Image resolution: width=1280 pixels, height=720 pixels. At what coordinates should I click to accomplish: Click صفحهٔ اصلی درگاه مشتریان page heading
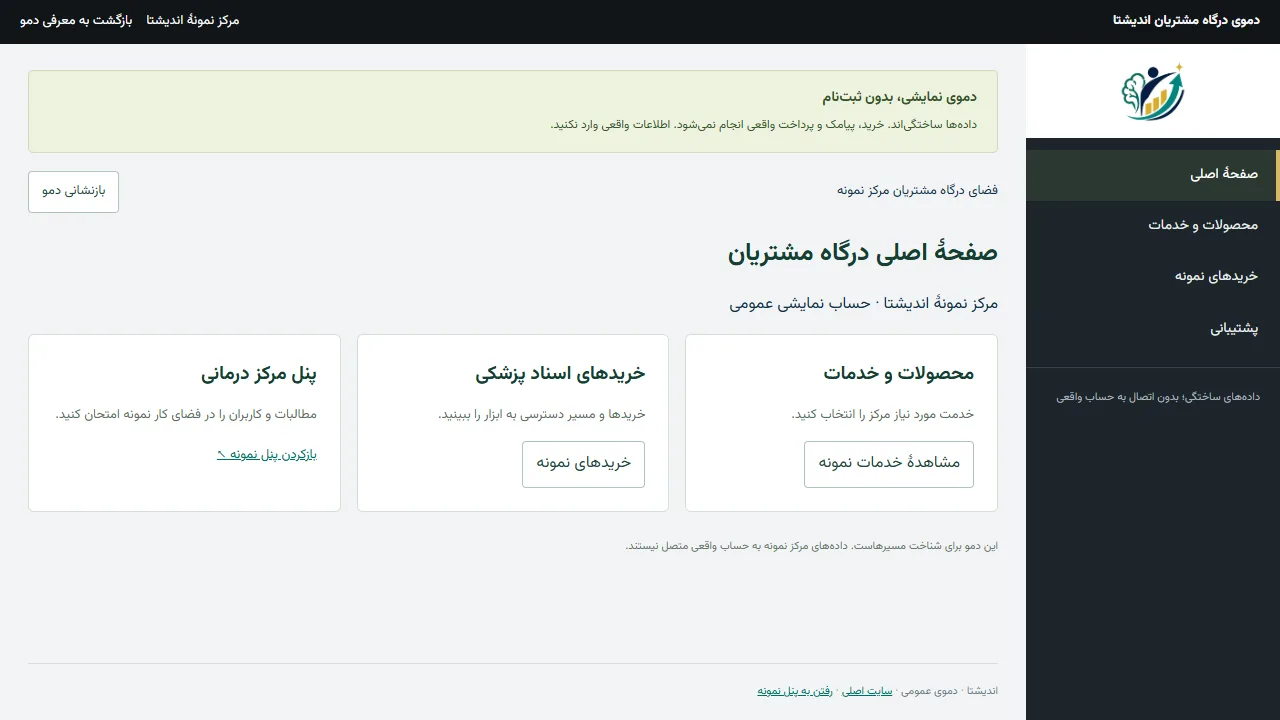863,252
